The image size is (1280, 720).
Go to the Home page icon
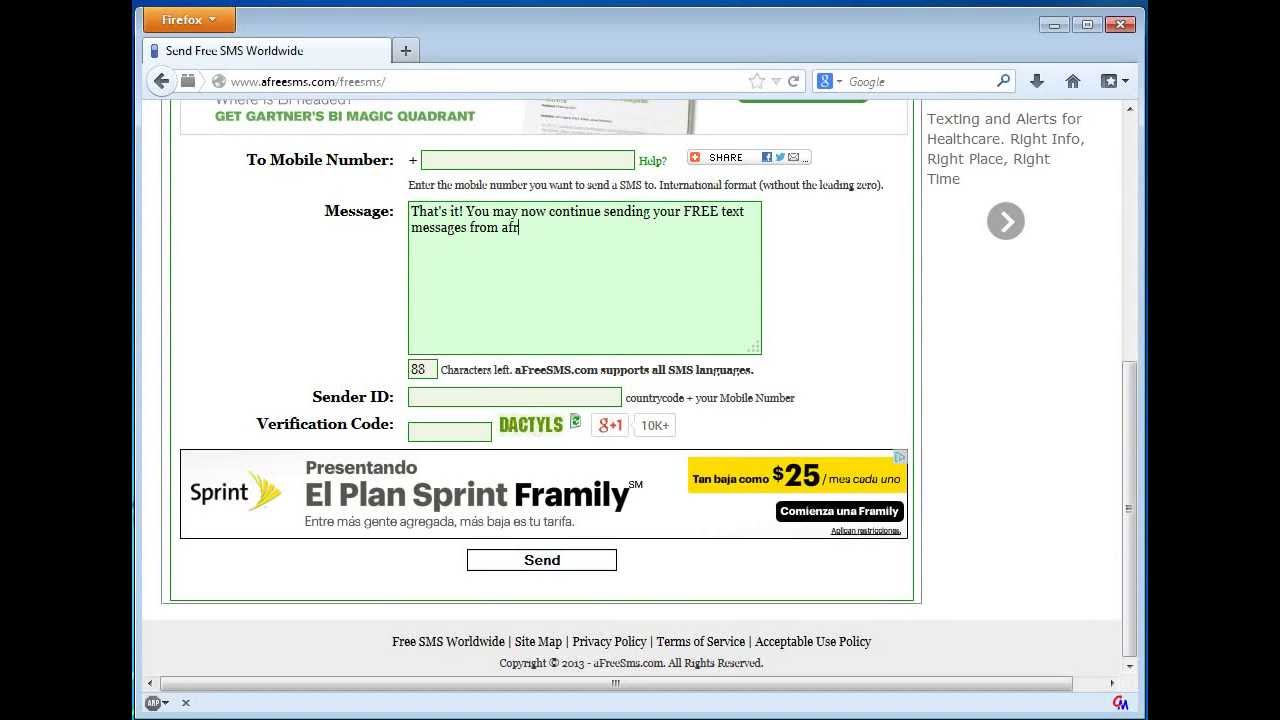point(1073,81)
